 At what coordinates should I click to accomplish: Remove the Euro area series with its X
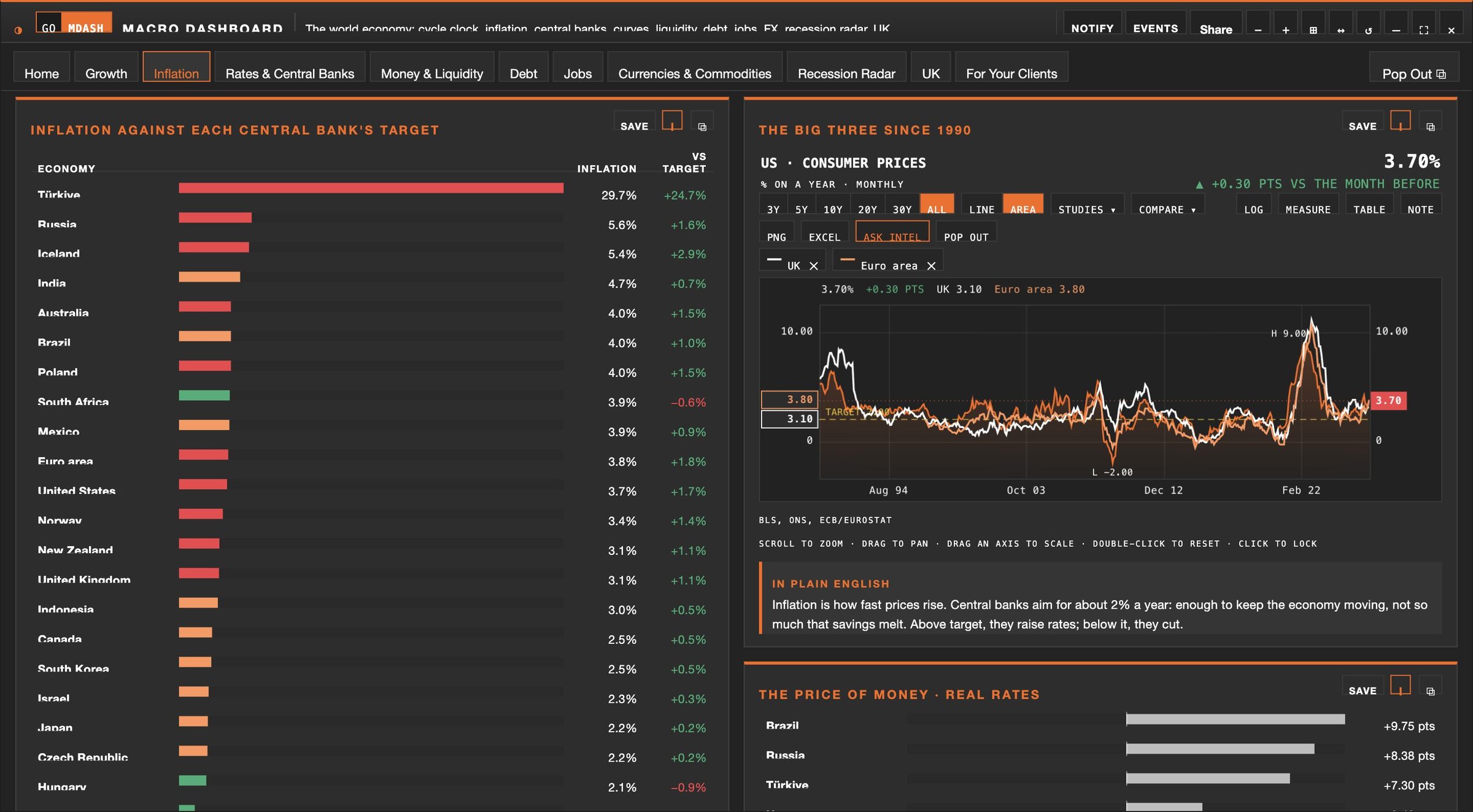931,266
